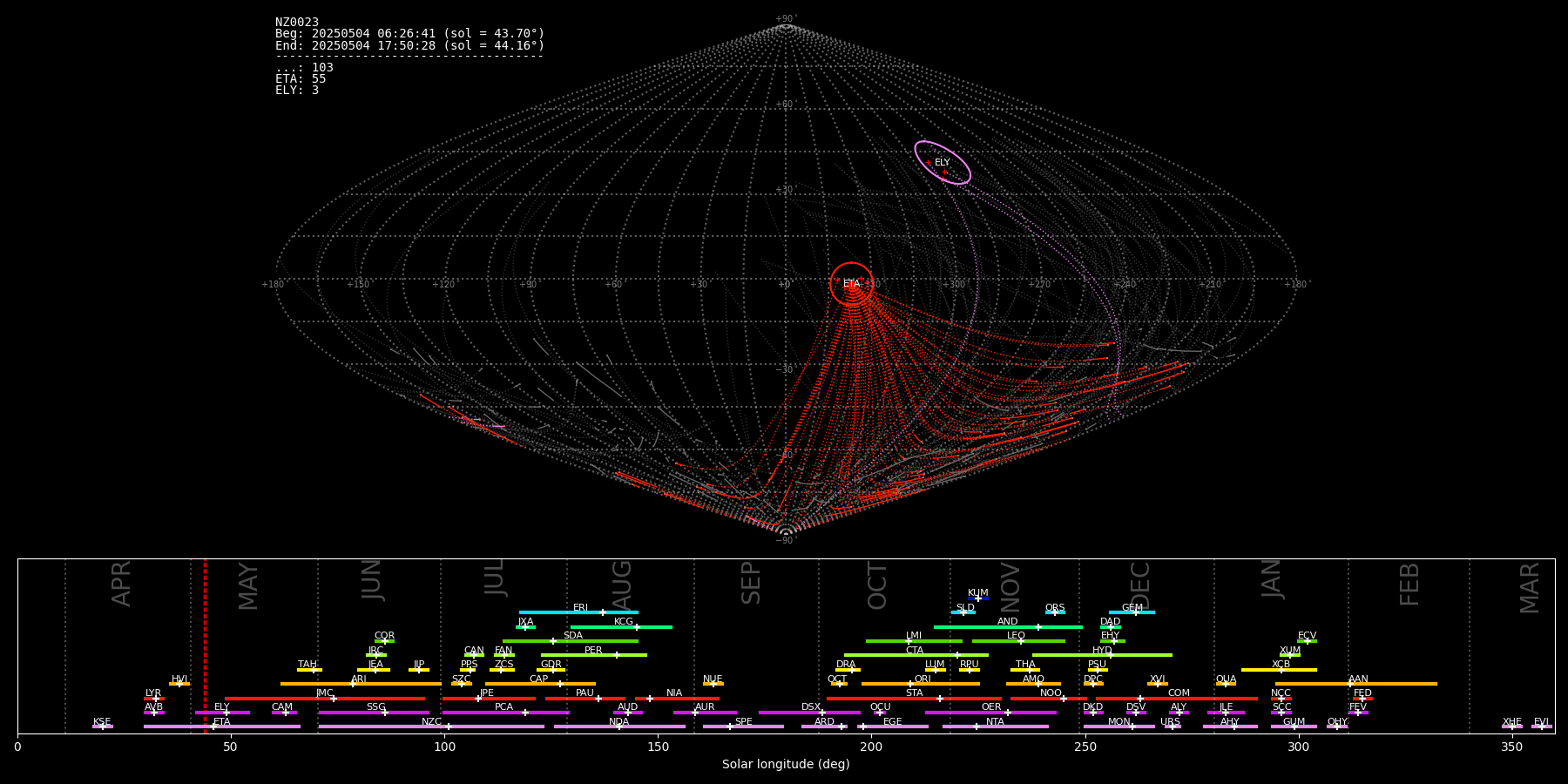This screenshot has width=1568, height=784.
Task: Select the EVI shower bar in timeline
Action: point(1542,727)
